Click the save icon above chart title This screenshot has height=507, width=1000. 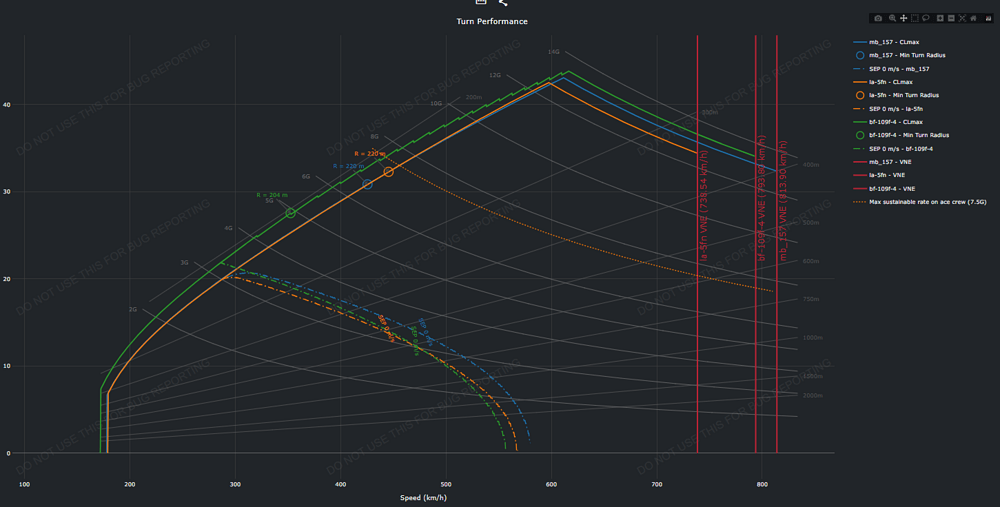click(x=480, y=3)
